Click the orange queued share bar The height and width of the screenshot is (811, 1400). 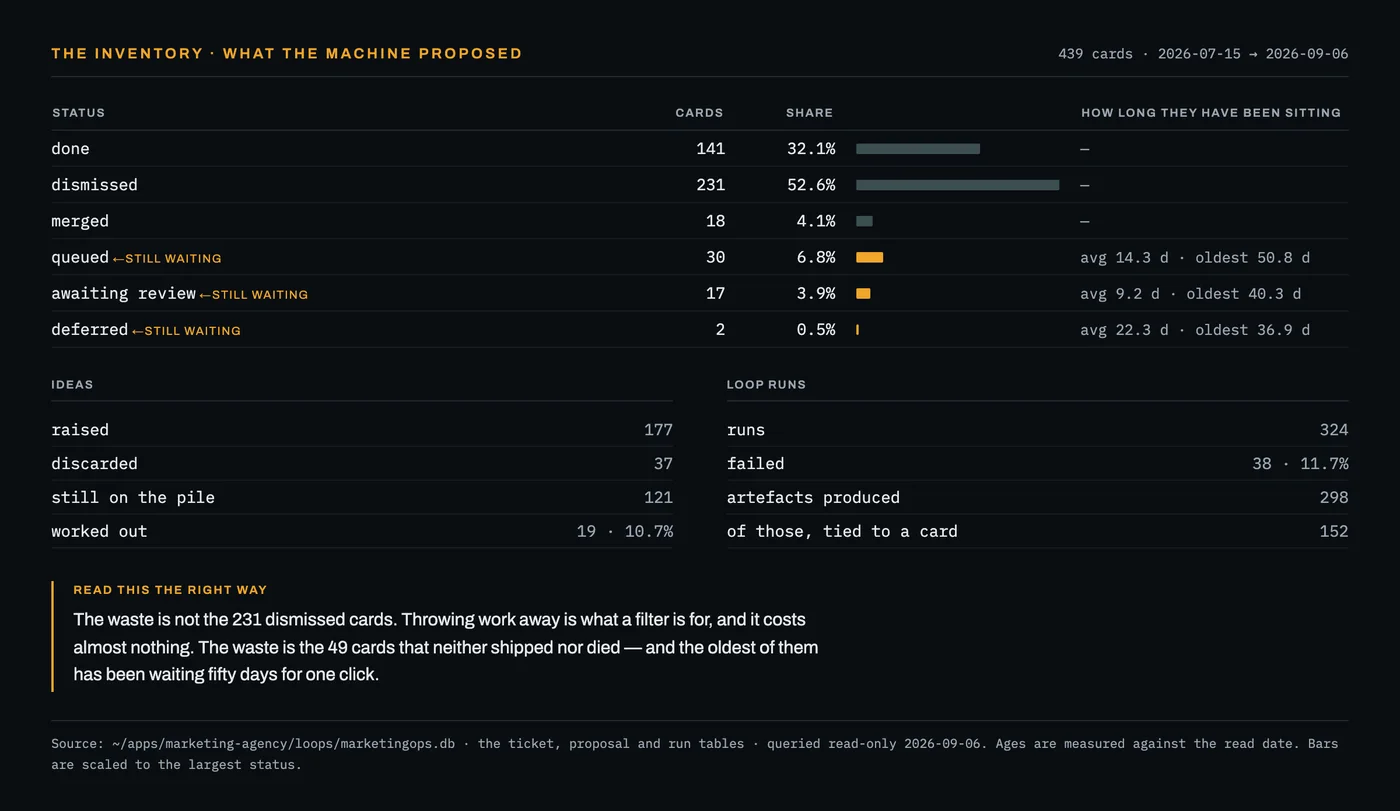(870, 257)
